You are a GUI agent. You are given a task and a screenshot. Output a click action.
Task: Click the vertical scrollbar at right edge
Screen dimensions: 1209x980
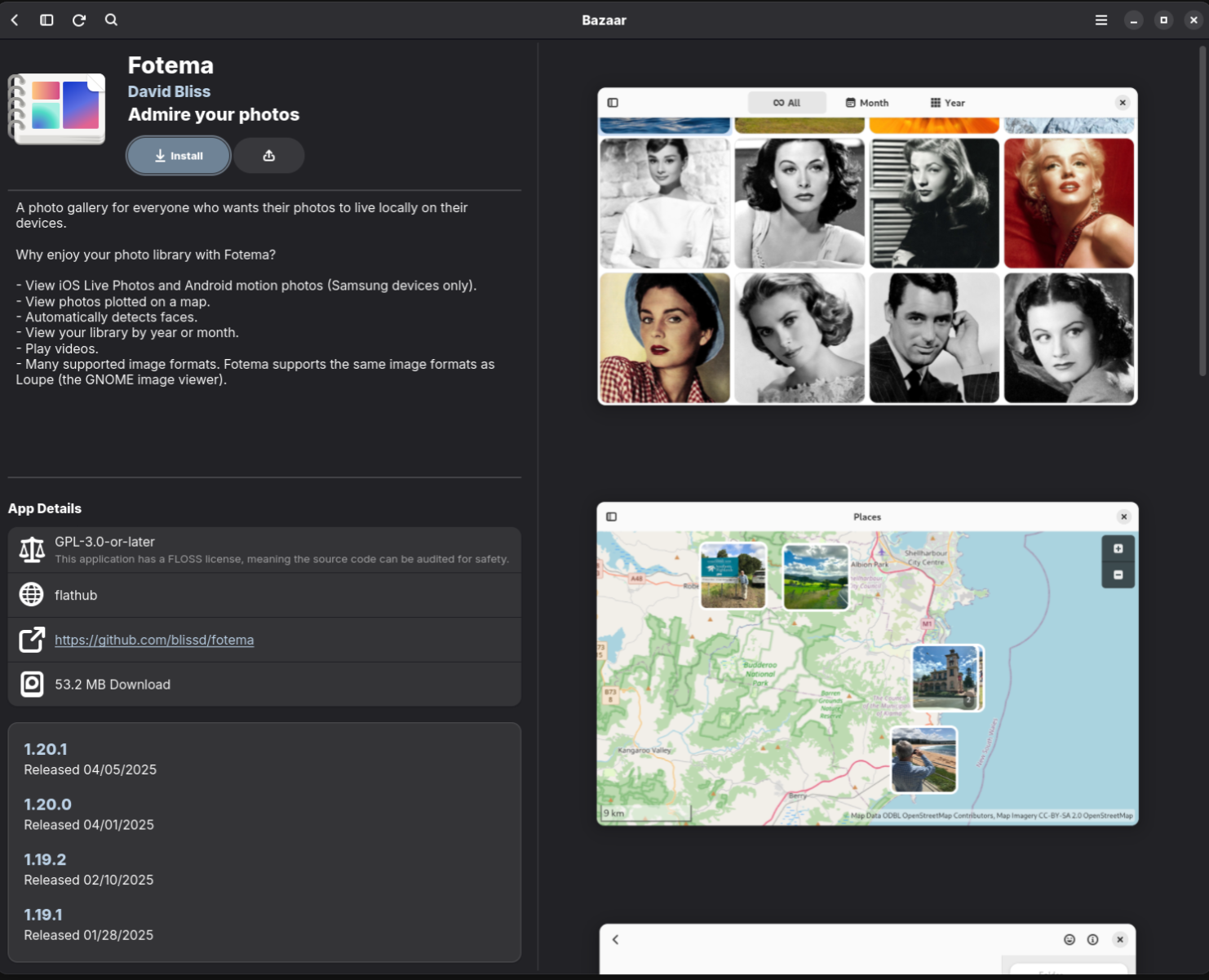pos(1202,211)
